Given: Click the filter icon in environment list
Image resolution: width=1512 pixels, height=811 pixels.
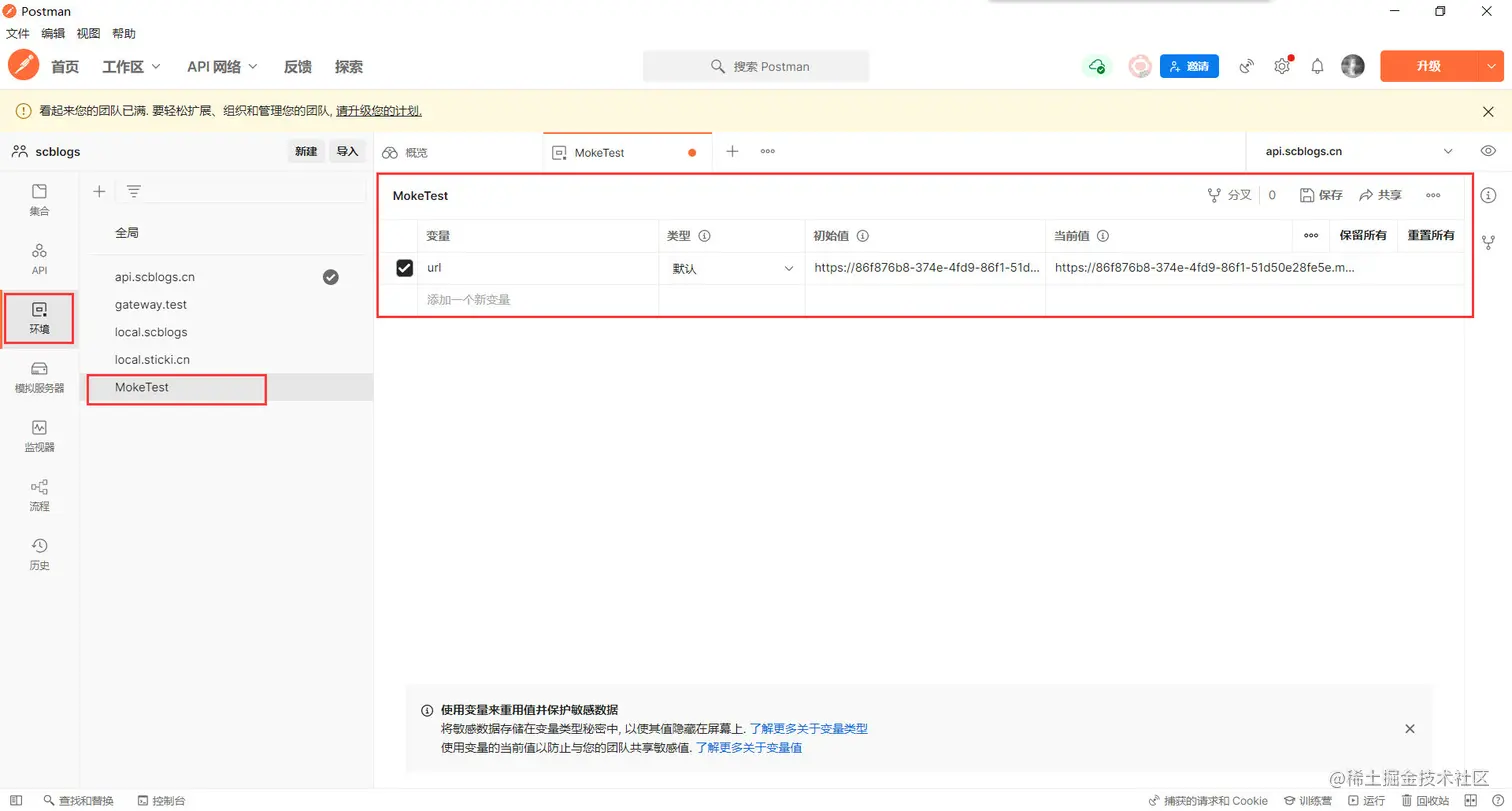Looking at the screenshot, I should pyautogui.click(x=134, y=191).
